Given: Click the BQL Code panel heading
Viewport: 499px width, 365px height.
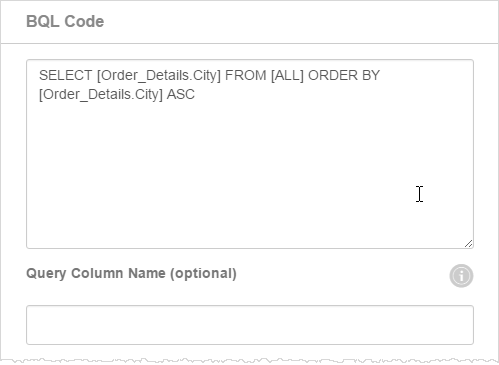Looking at the screenshot, I should point(65,21).
